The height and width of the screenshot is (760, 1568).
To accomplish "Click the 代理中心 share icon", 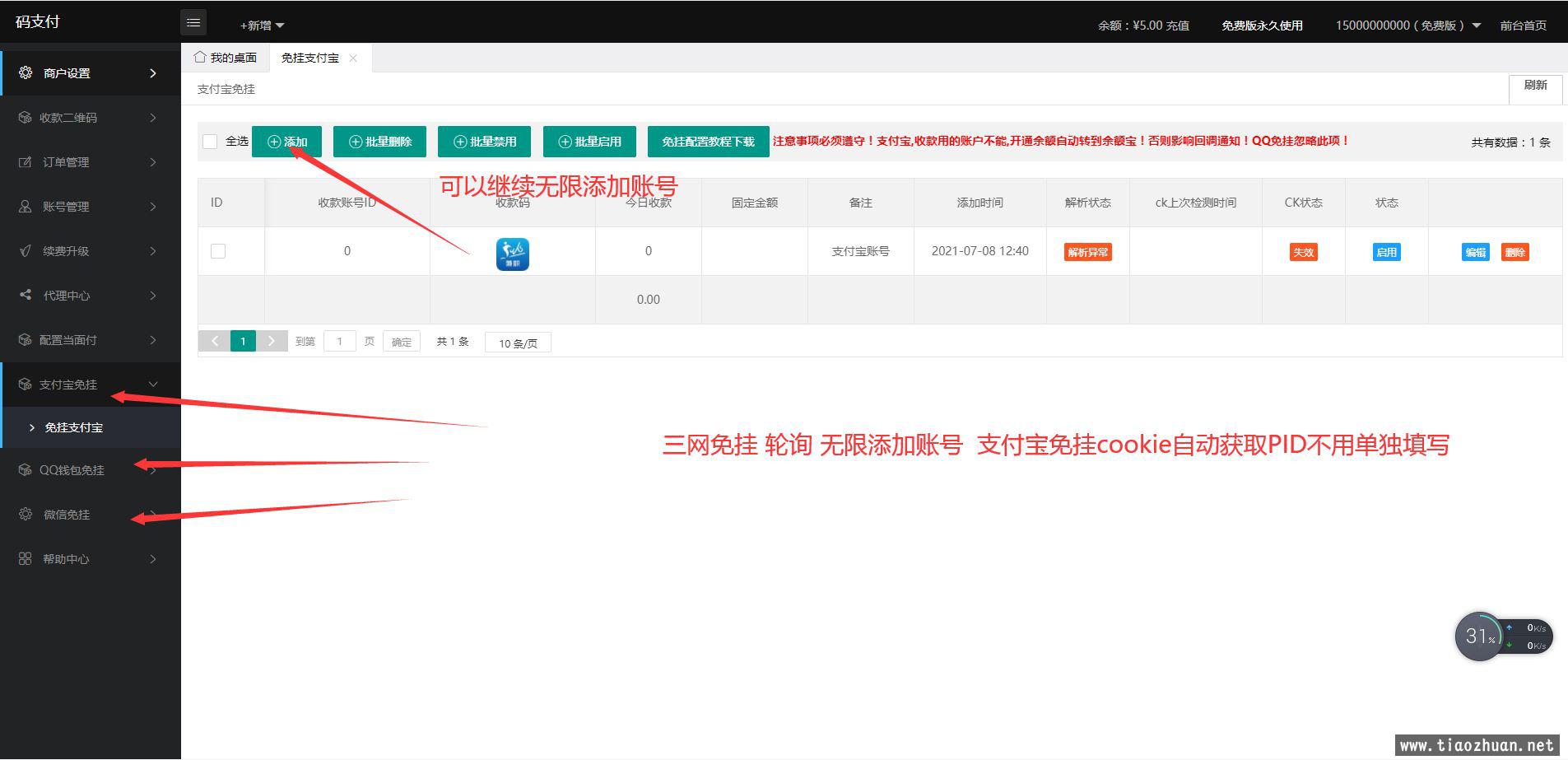I will click(x=25, y=295).
